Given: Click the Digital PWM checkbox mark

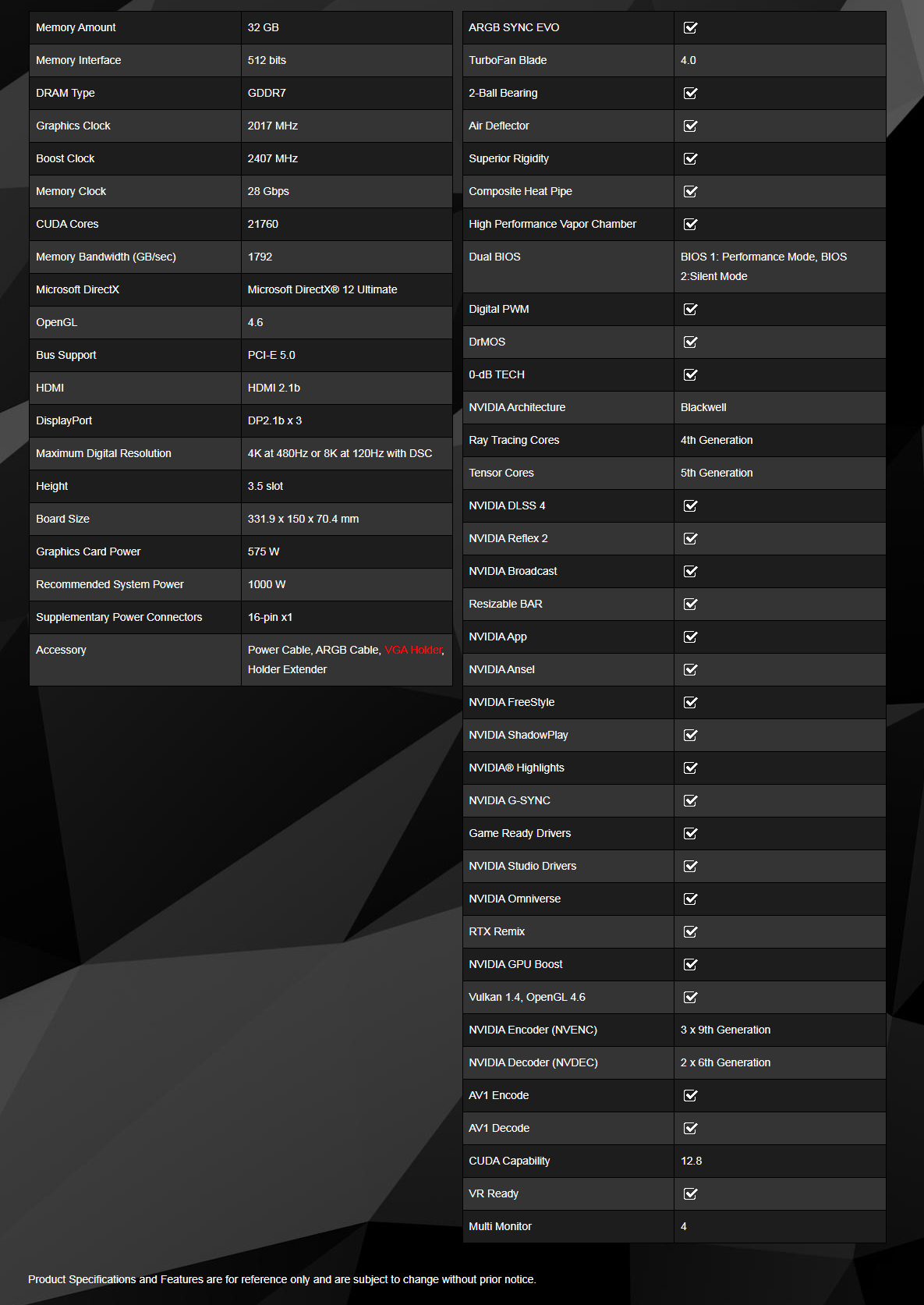Looking at the screenshot, I should [690, 310].
